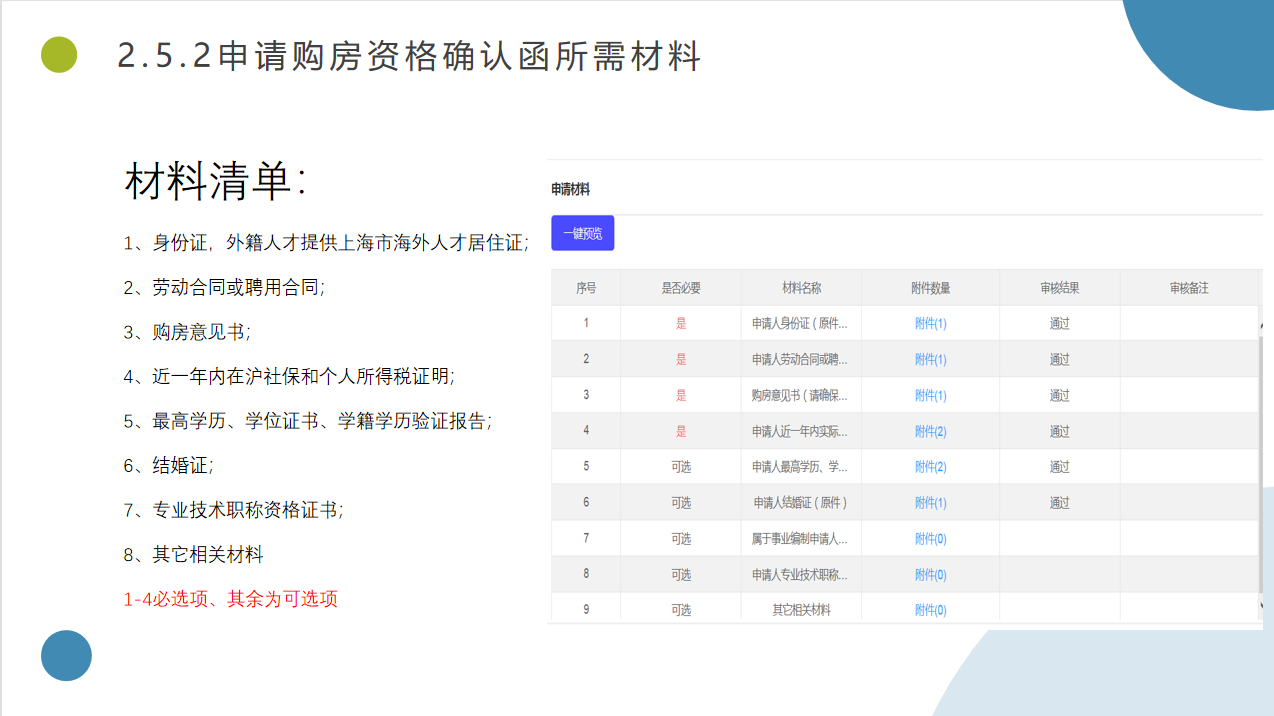
Task: Click the table scrollbar down arrow
Action: pyautogui.click(x=1261, y=605)
